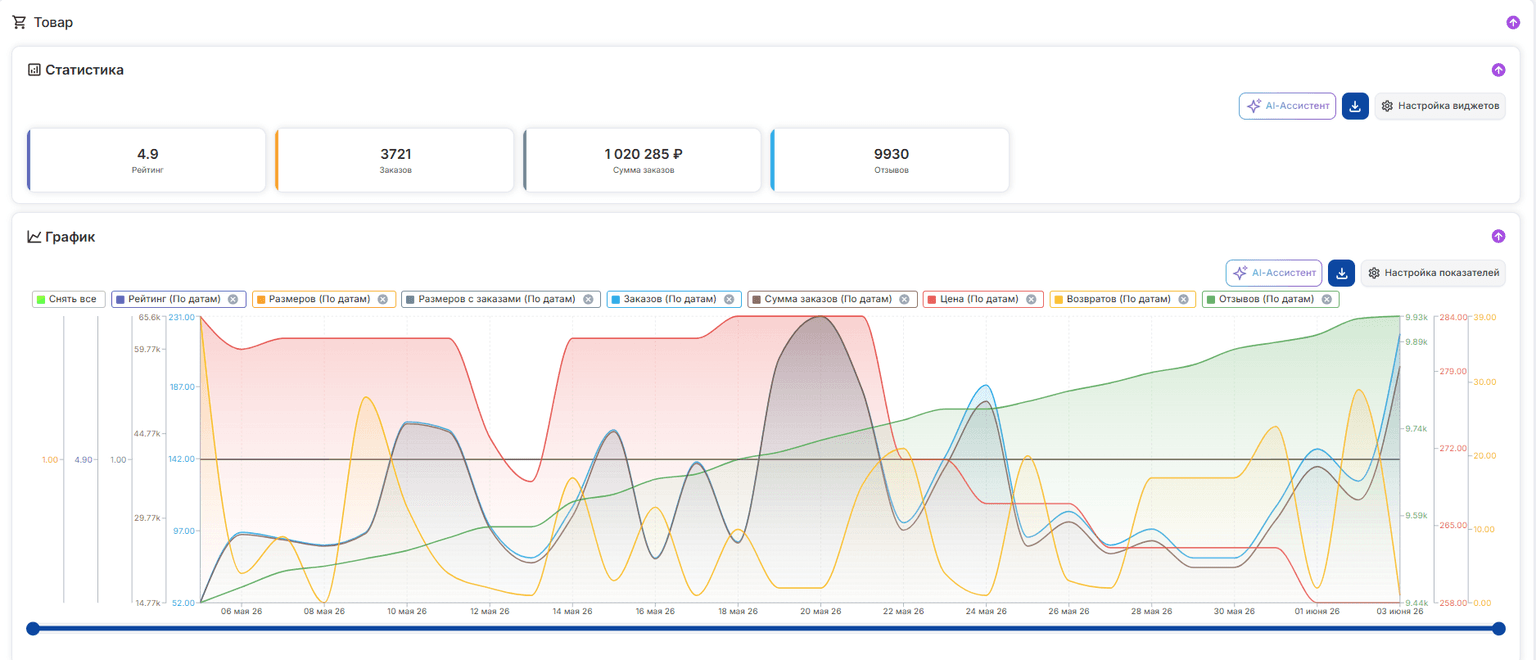Collapse the Статистика panel arrow
1536x660 pixels.
[1498, 70]
